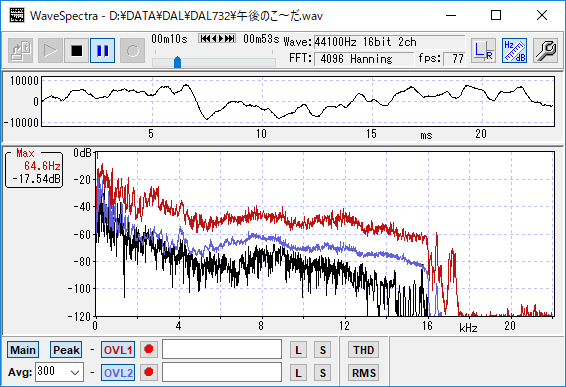The width and height of the screenshot is (566, 387).
Task: Click the elapsed time 00m10s
Action: click(x=169, y=39)
